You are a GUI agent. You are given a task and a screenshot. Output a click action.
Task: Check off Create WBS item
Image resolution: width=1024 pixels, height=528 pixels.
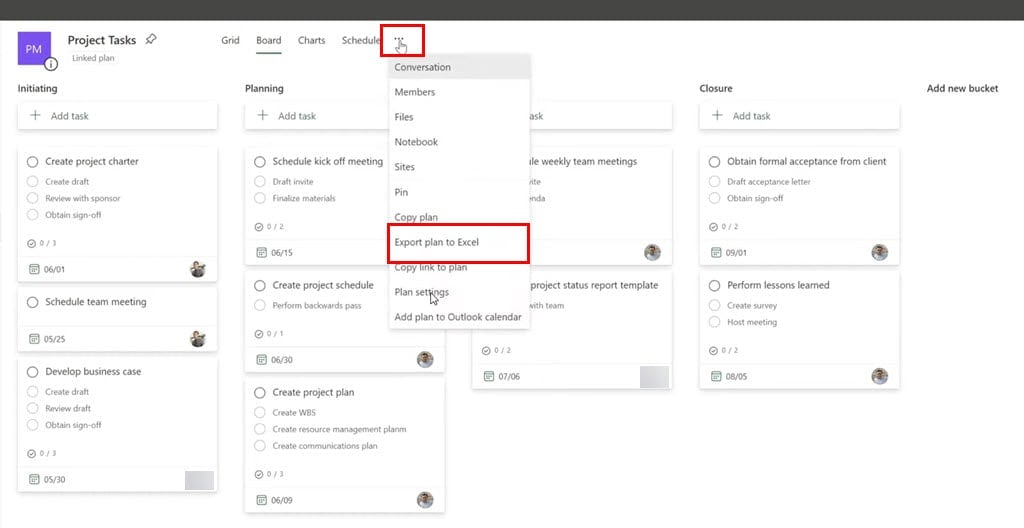(x=260, y=412)
